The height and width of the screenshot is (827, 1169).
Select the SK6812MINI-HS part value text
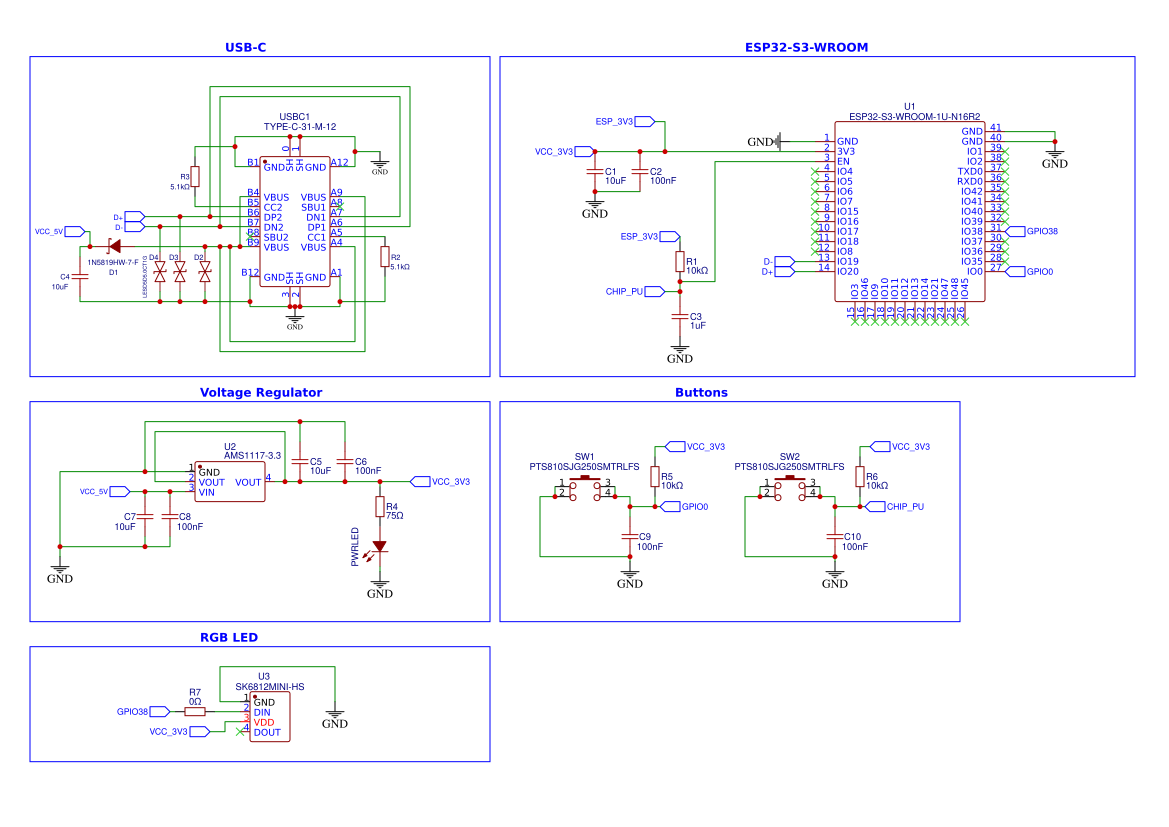[270, 687]
